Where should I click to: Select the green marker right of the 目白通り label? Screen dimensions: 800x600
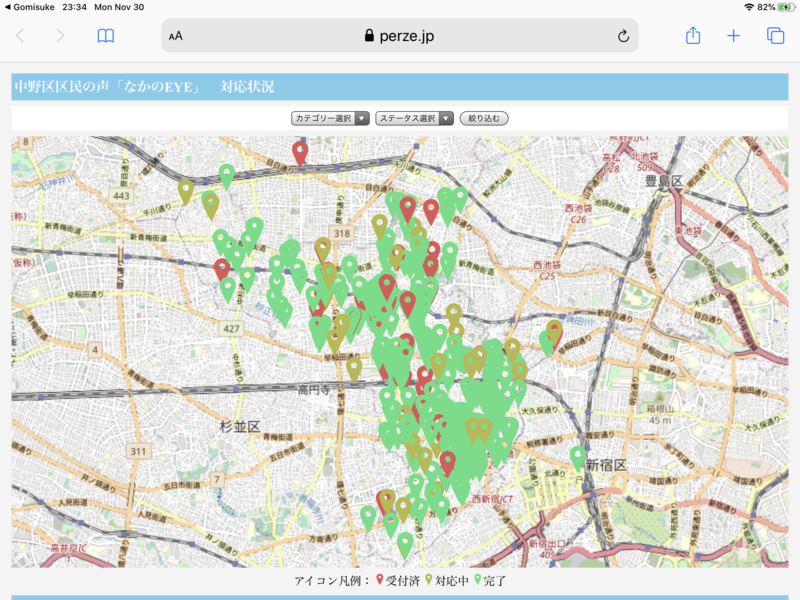(x=459, y=197)
